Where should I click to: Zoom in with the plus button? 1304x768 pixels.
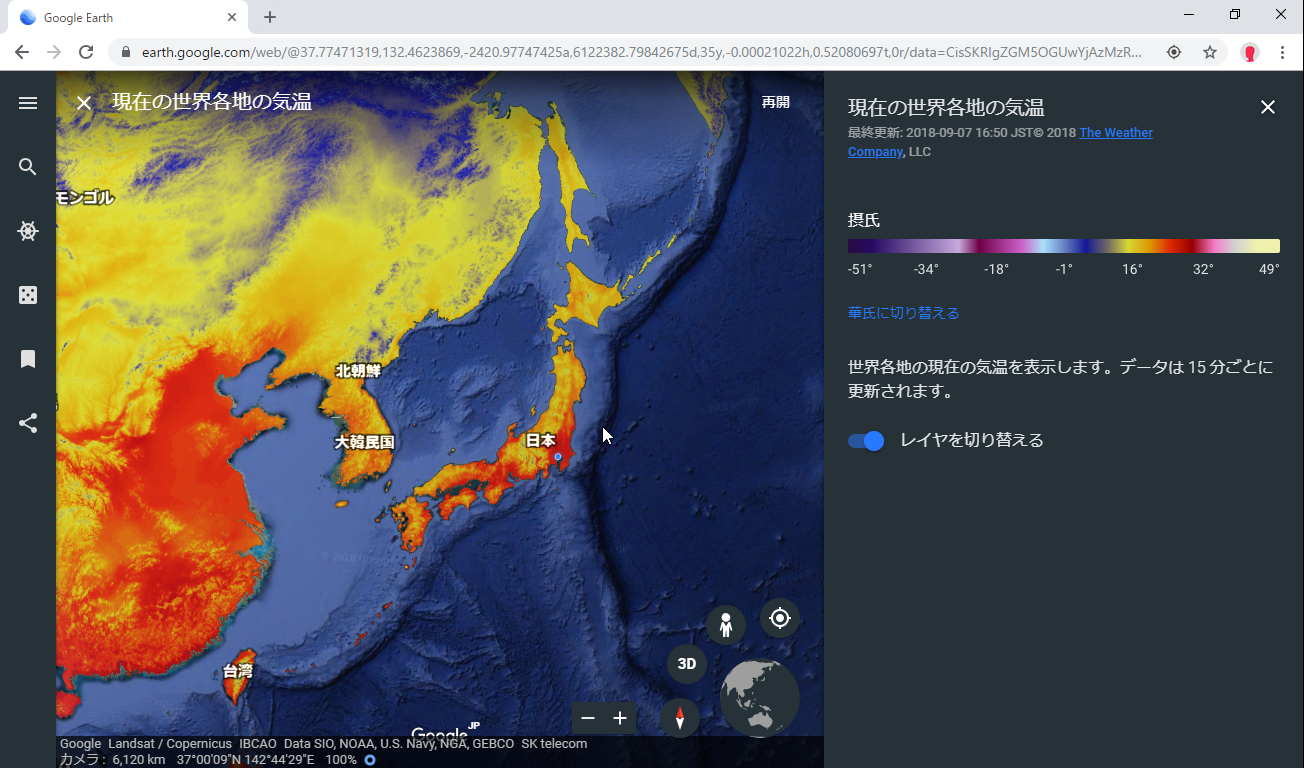620,718
